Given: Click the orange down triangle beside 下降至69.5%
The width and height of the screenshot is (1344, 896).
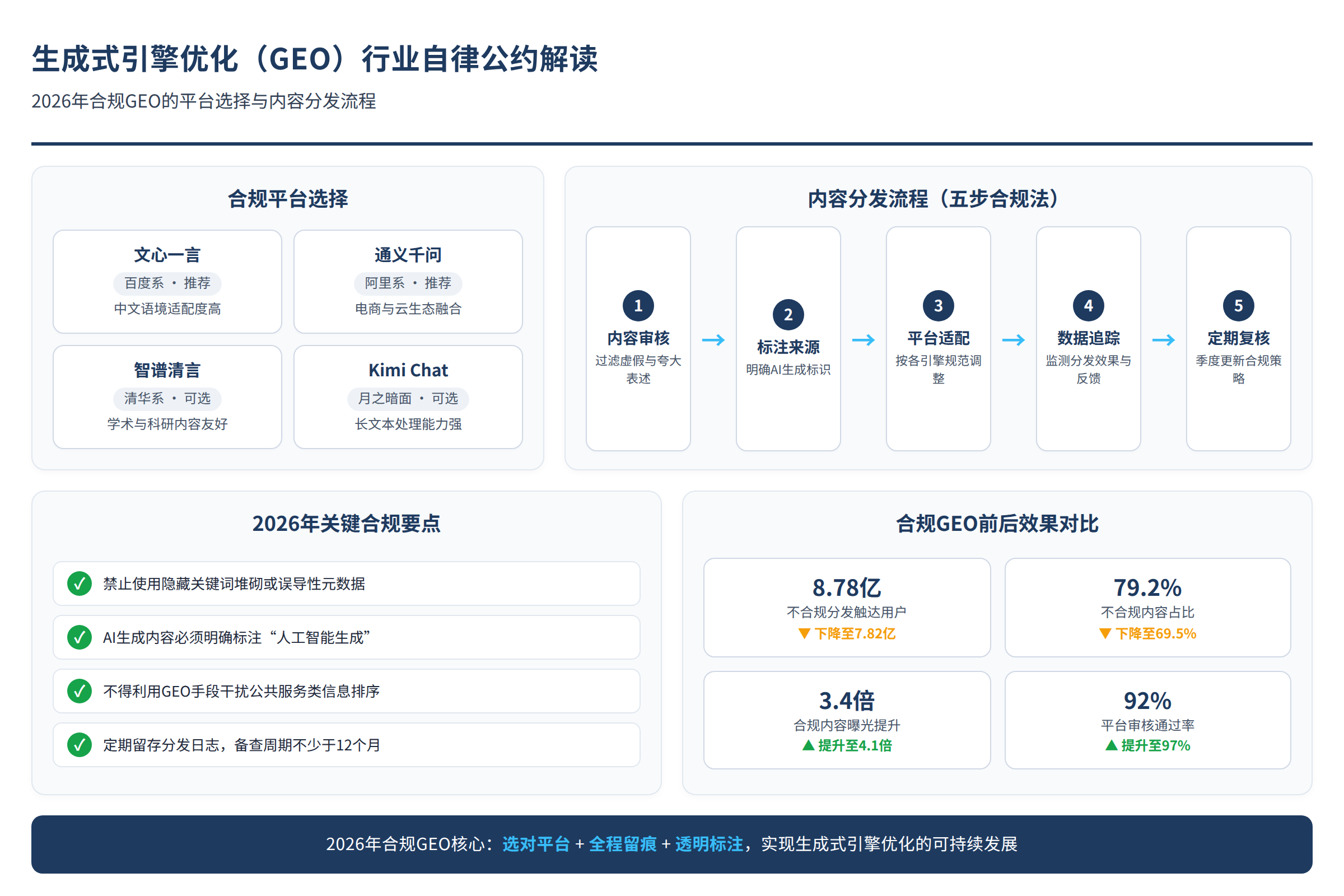Looking at the screenshot, I should [1105, 634].
